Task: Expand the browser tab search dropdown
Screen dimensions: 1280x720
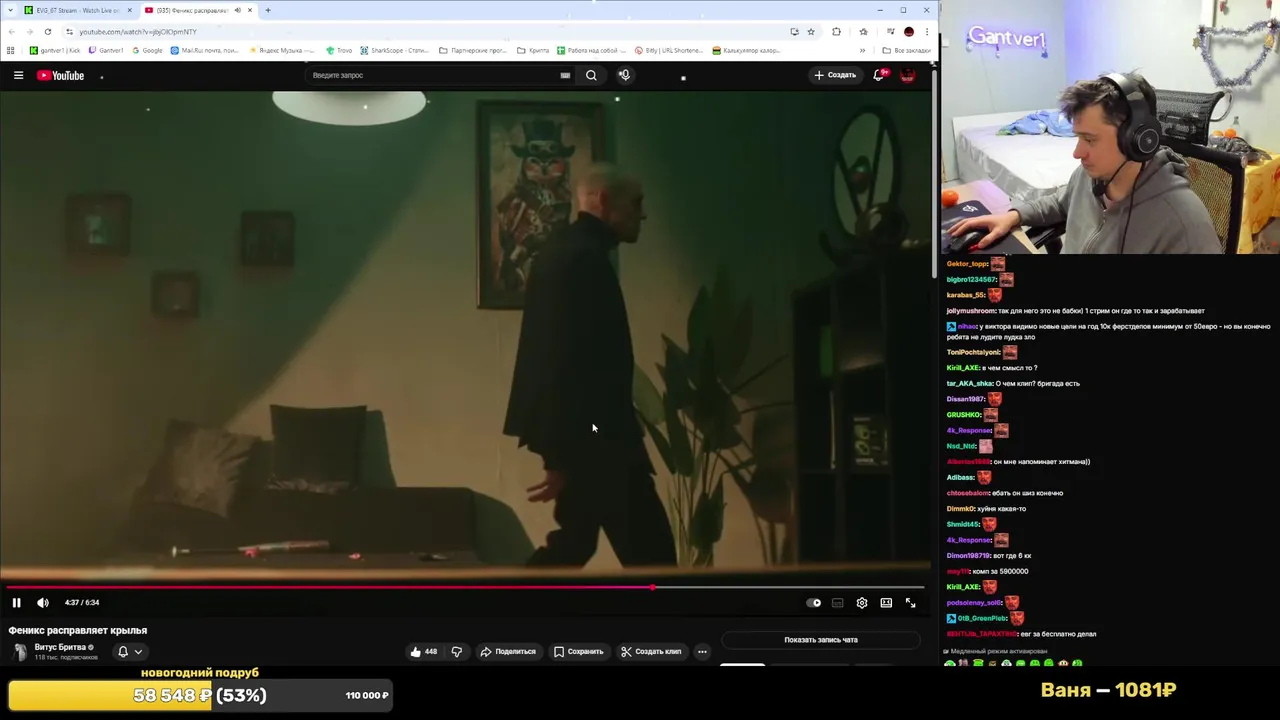Action: [10, 10]
